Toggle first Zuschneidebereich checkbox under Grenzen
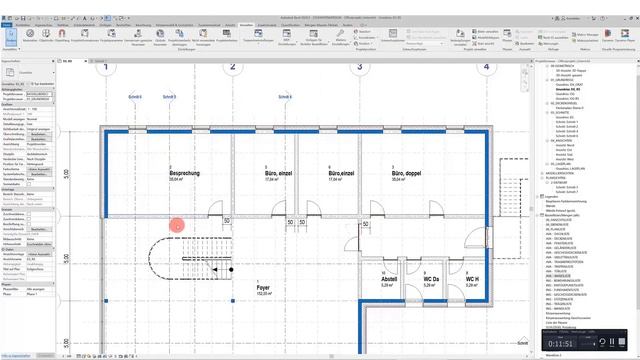Screen dimensions: 640x360 29,214
